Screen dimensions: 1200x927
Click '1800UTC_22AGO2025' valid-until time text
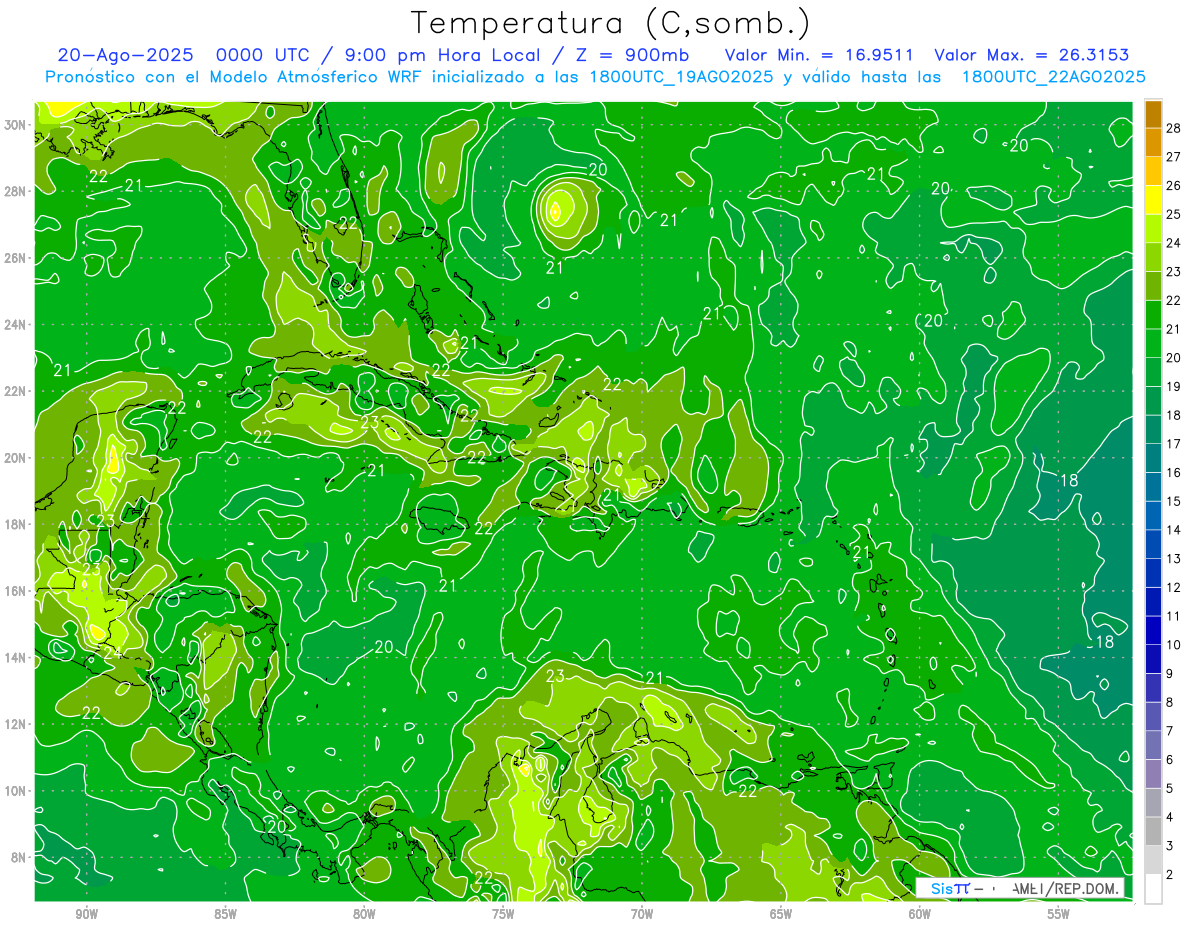[x=1053, y=77]
